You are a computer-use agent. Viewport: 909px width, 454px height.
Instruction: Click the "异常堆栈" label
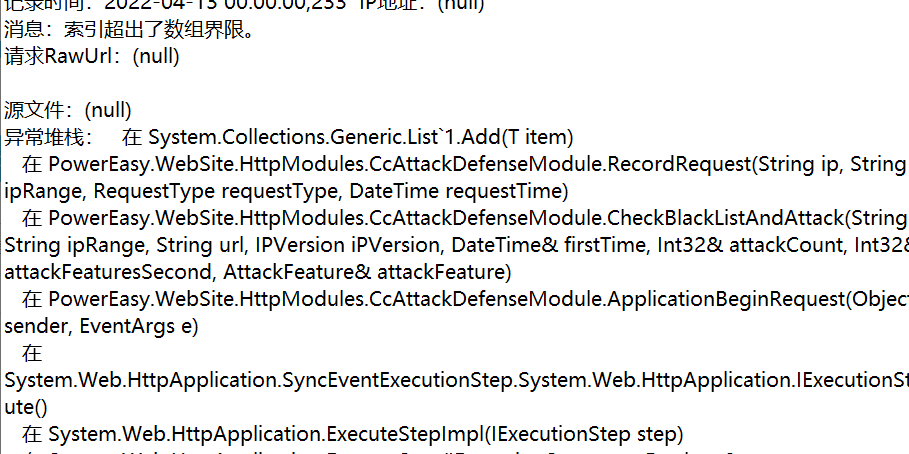pyautogui.click(x=48, y=136)
